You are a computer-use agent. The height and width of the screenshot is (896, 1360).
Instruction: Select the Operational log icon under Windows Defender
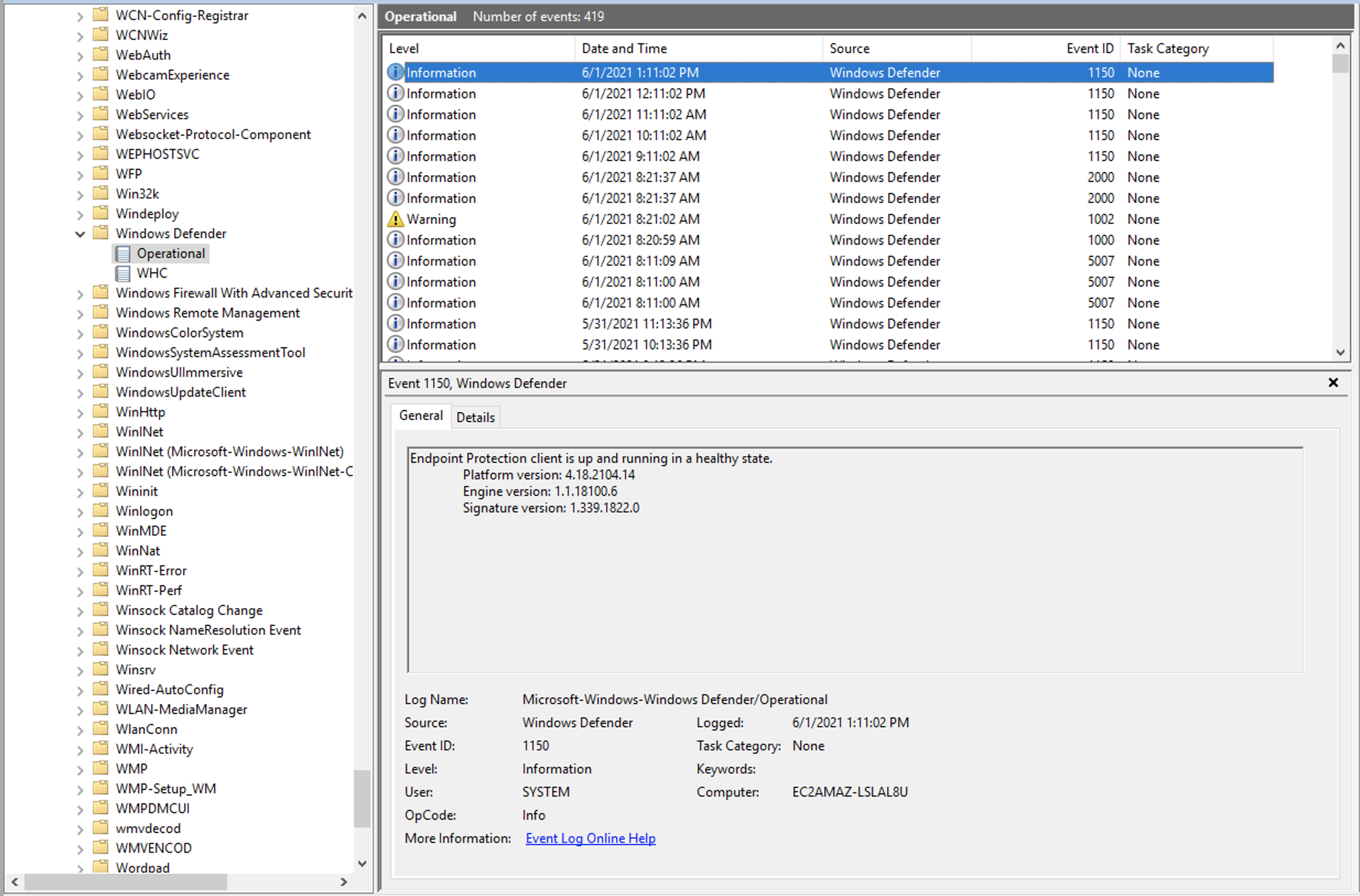click(123, 253)
